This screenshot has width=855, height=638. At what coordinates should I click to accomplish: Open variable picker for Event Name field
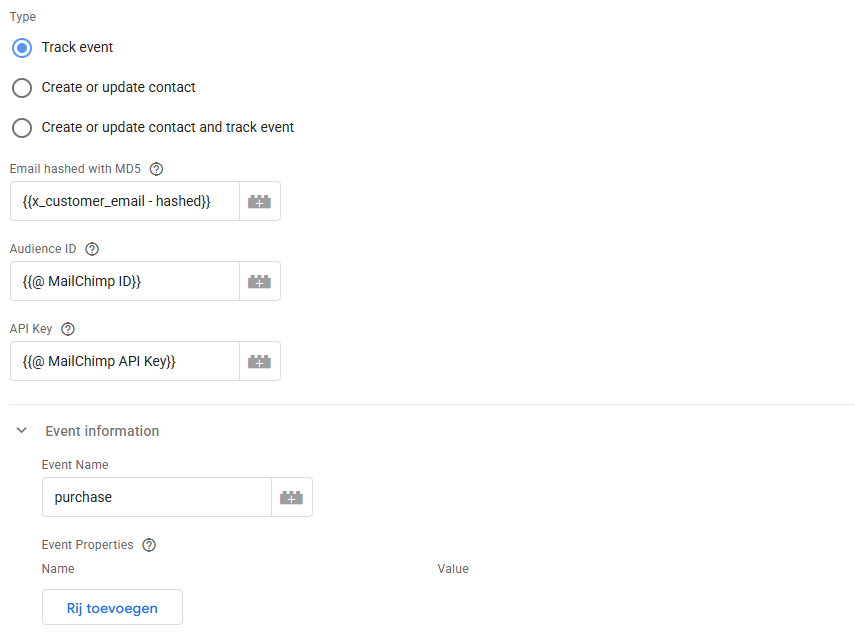click(x=292, y=497)
